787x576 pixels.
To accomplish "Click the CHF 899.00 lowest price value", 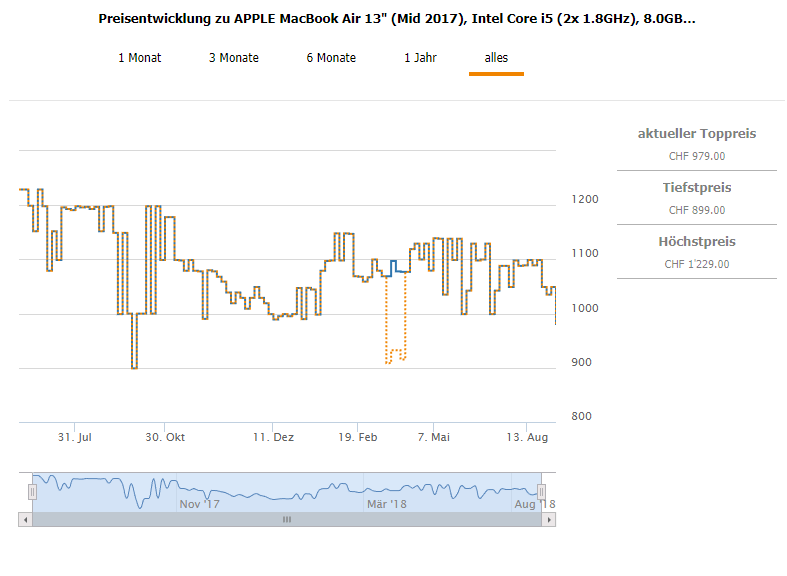I will click(696, 210).
